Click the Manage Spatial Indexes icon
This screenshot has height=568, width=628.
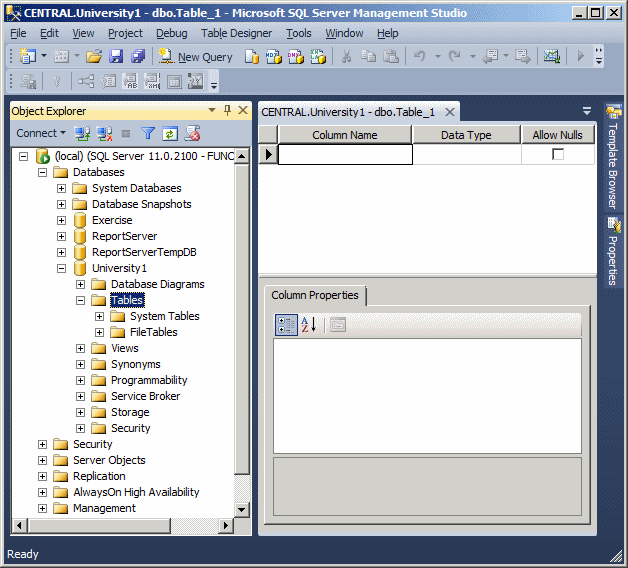pos(196,81)
